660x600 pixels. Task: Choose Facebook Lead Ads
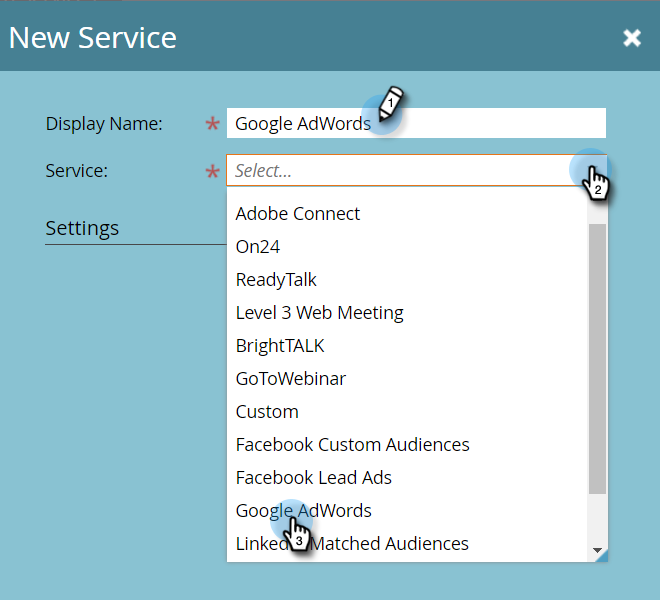click(407, 477)
